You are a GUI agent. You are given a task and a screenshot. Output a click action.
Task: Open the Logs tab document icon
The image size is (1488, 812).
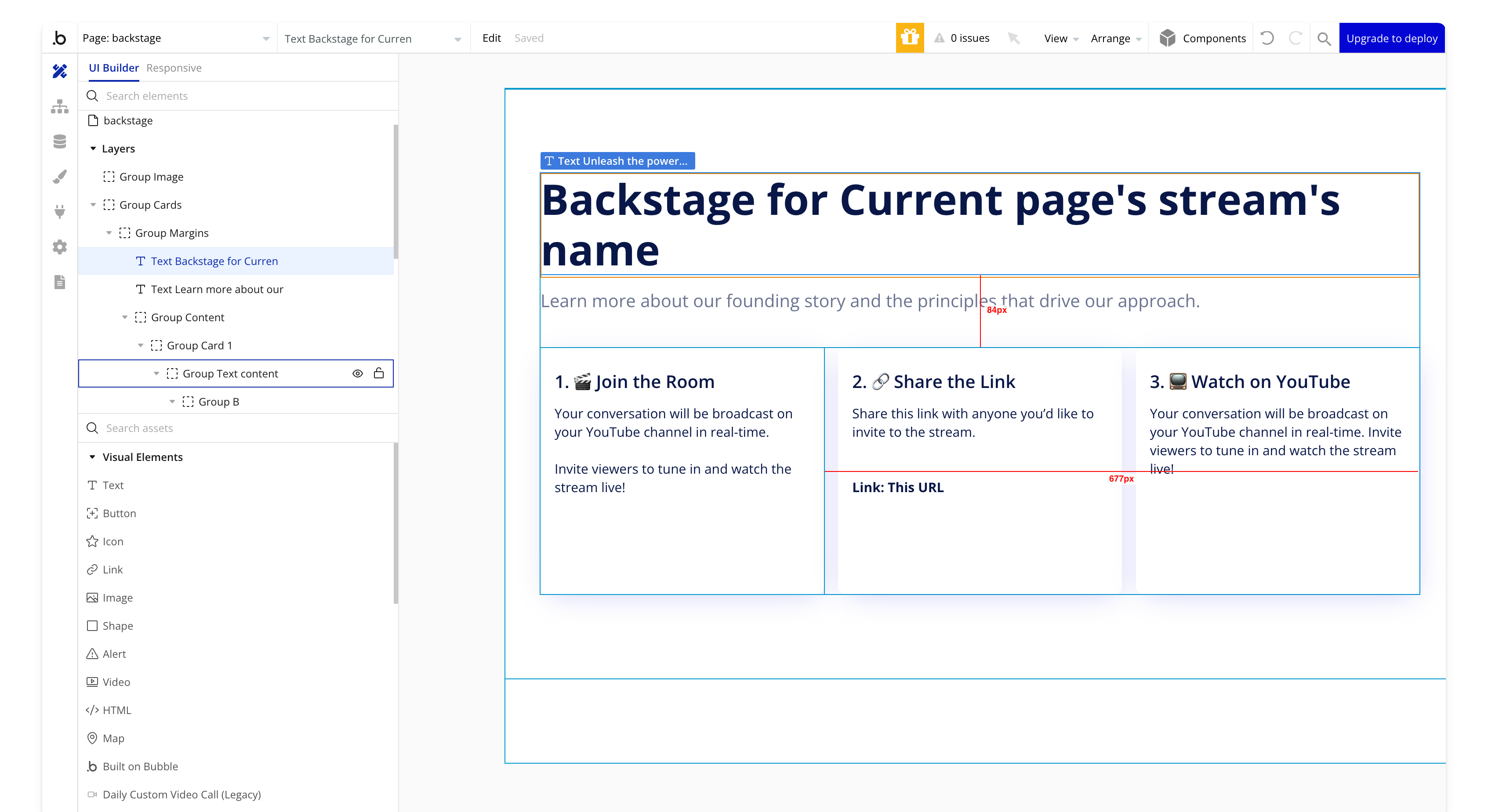[59, 282]
